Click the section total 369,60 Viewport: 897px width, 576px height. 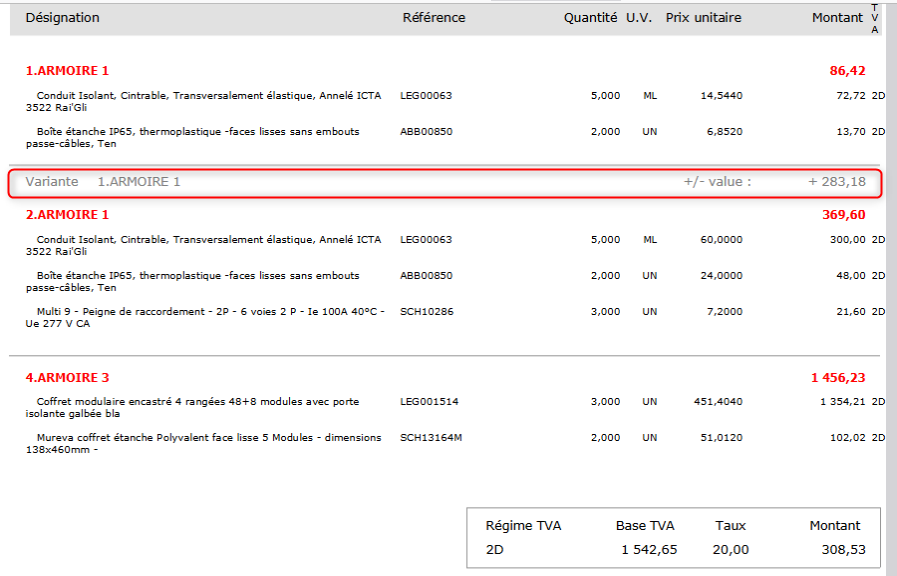click(x=844, y=214)
